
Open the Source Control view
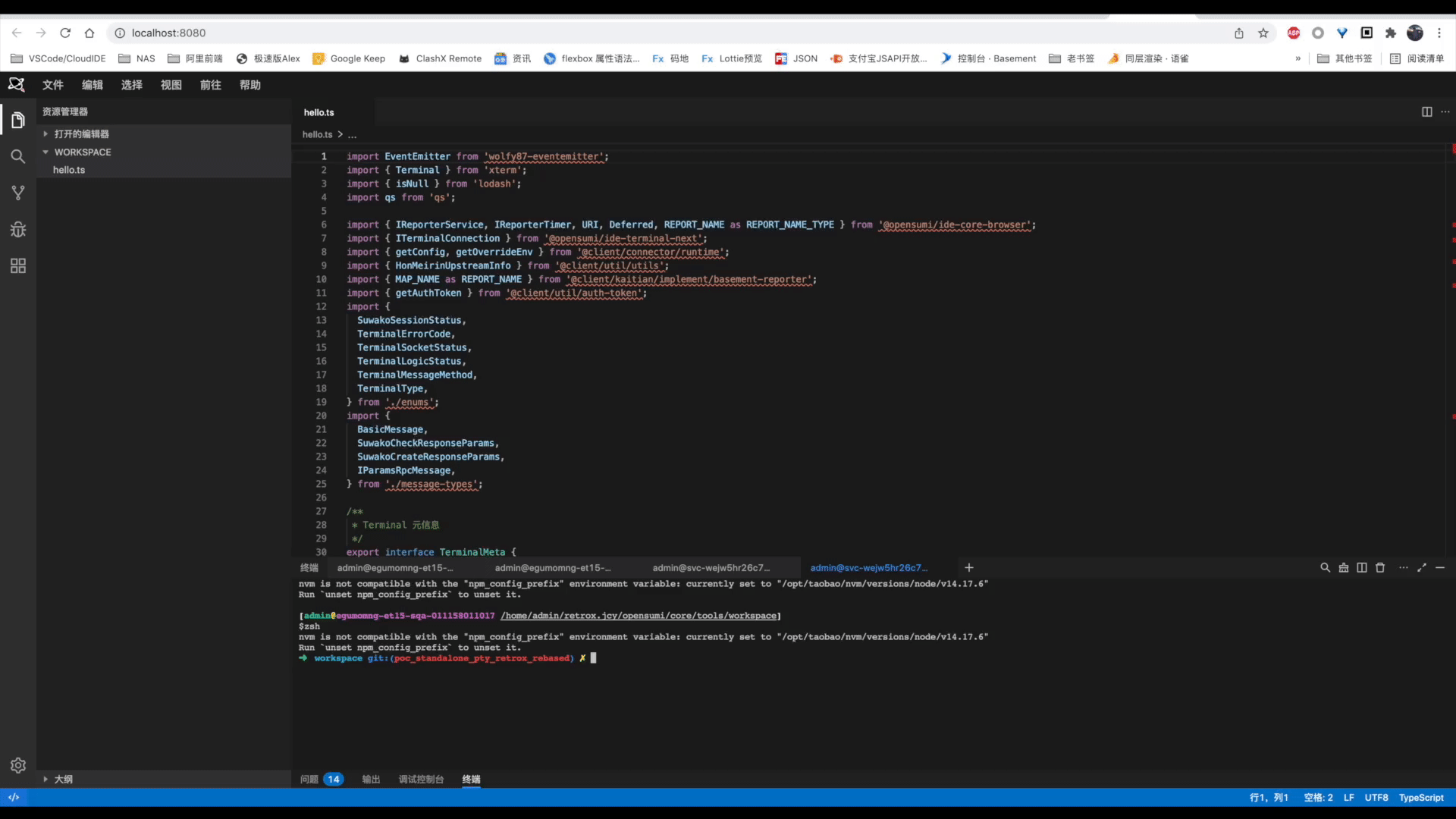[18, 193]
